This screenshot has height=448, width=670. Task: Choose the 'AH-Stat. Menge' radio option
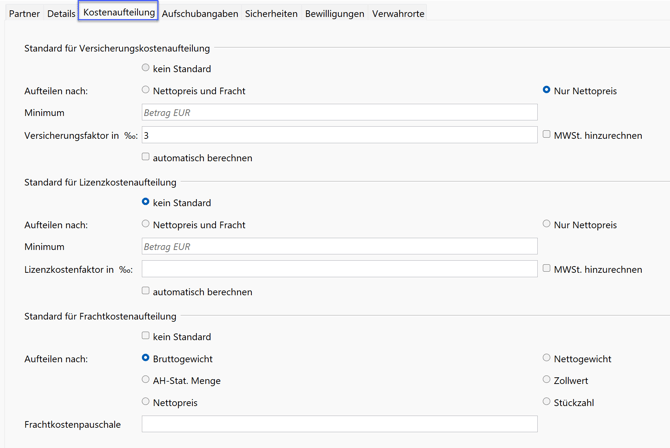click(146, 380)
